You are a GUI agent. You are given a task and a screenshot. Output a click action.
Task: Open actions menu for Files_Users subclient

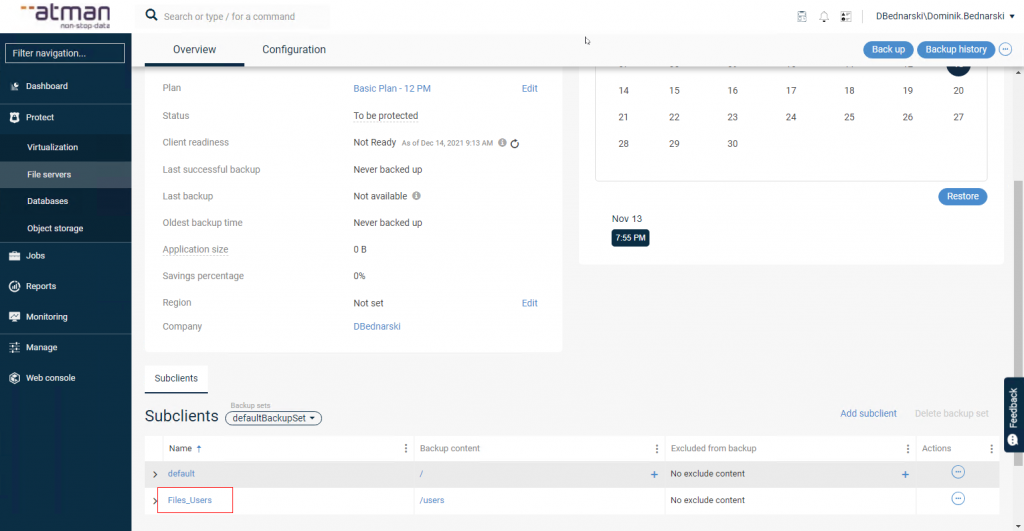click(x=957, y=498)
